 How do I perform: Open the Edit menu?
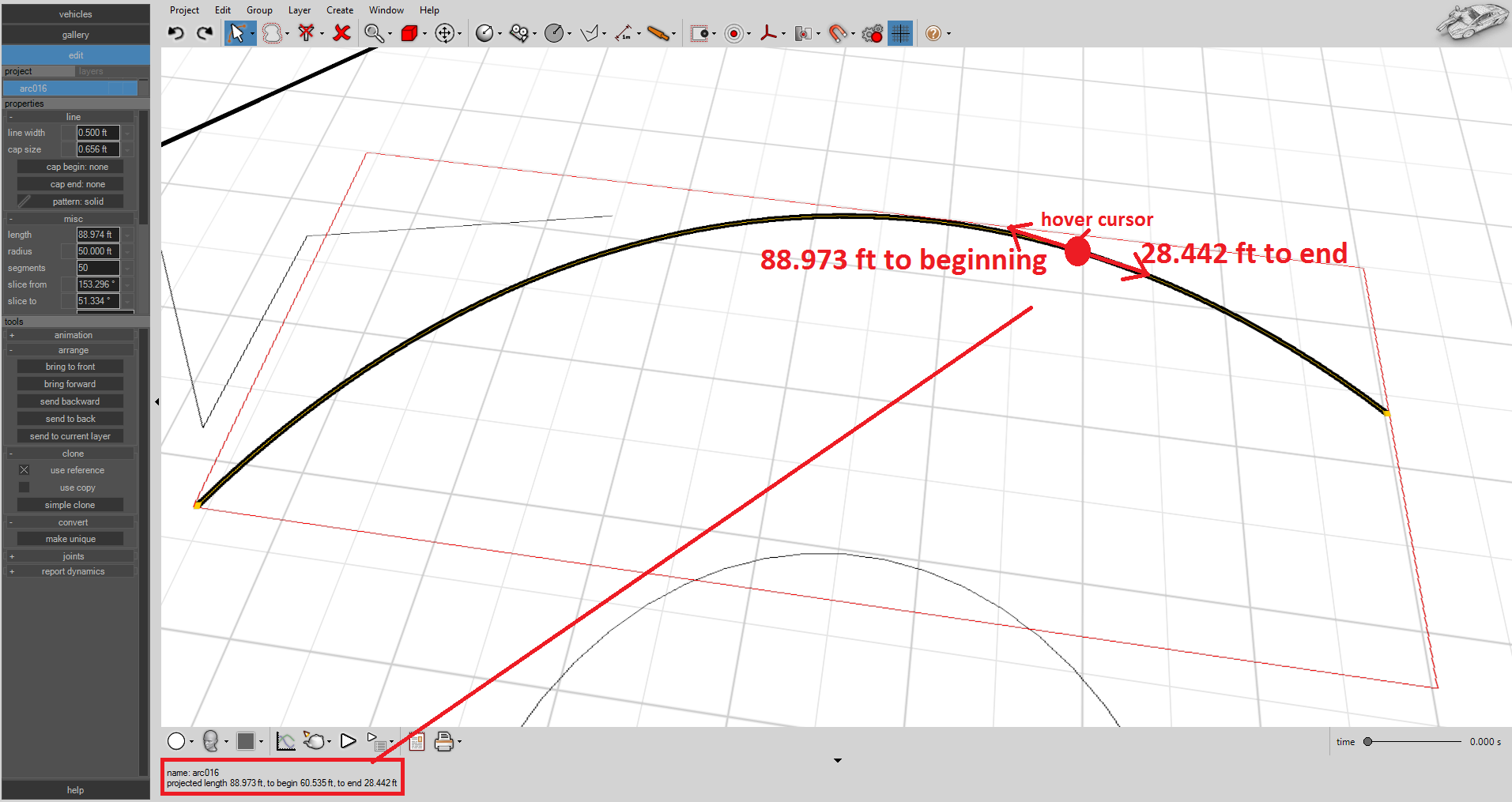pyautogui.click(x=223, y=10)
